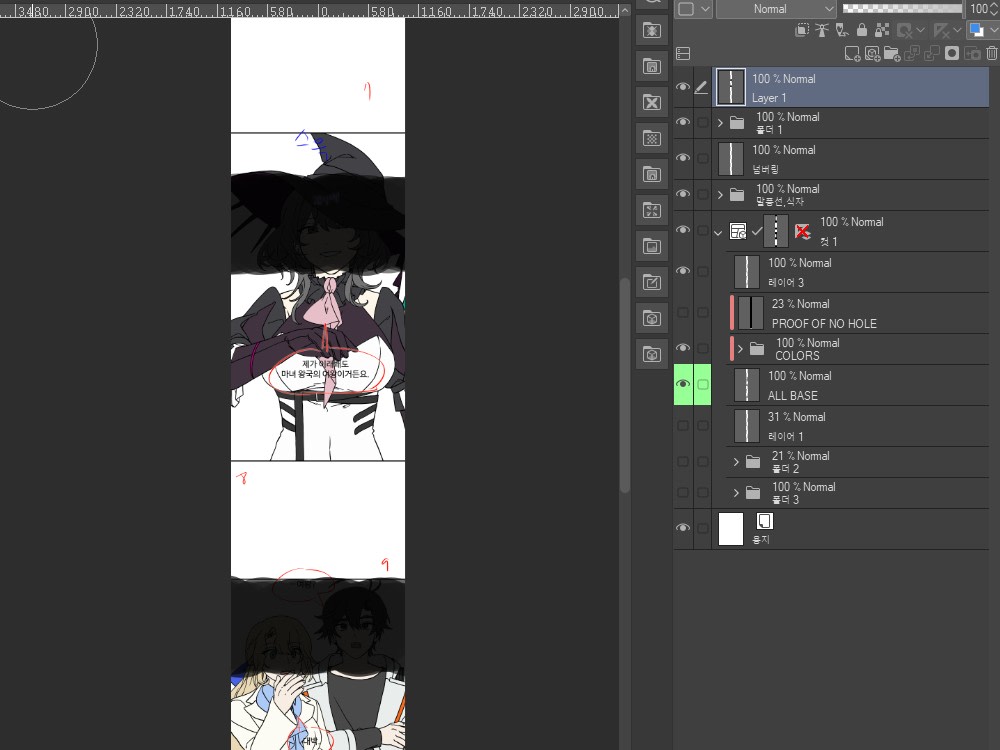
Task: Click the Lock Transparent Pixels icon
Action: 882,29
